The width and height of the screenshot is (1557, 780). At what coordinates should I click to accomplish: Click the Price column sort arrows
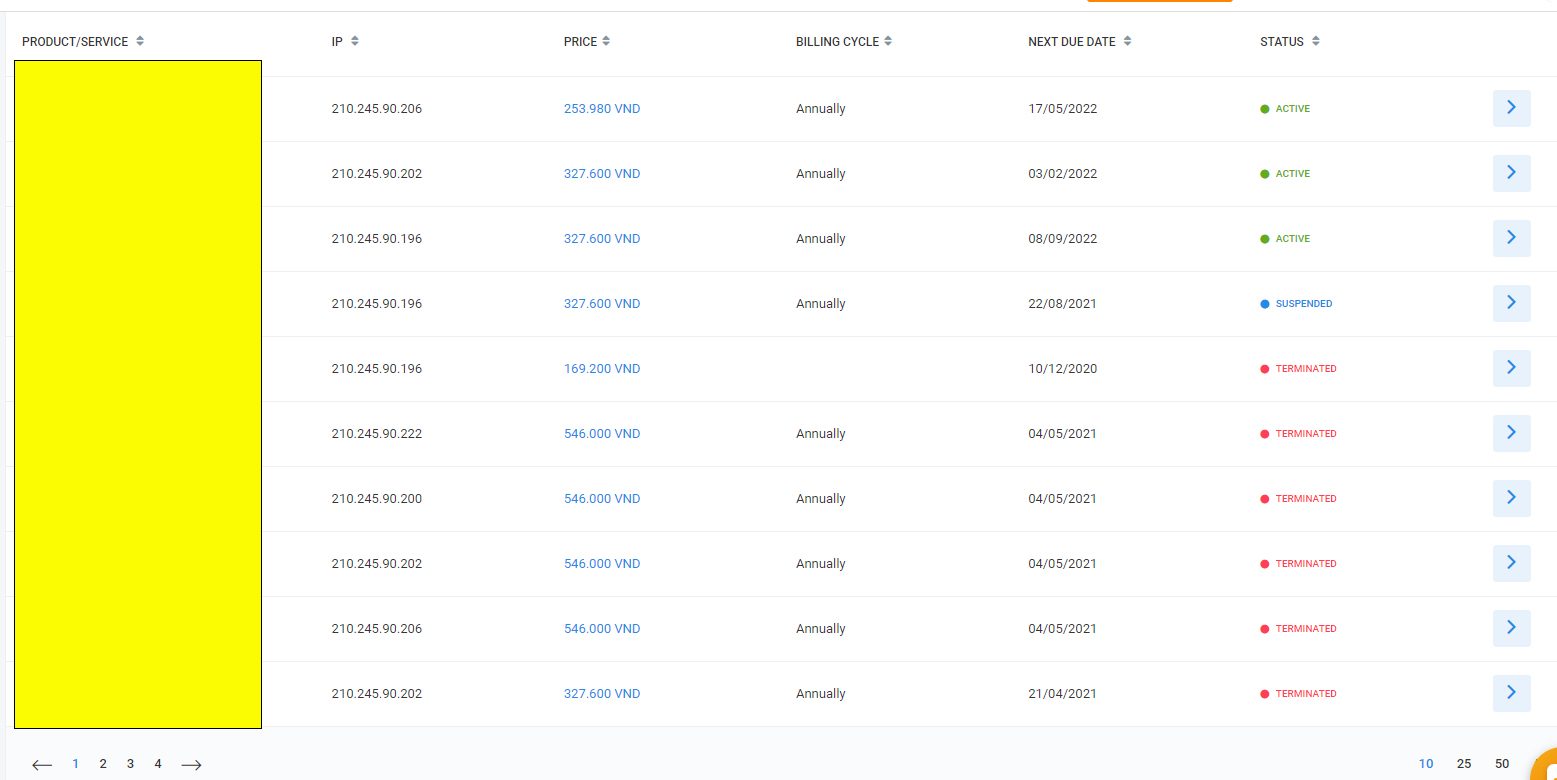pos(606,42)
